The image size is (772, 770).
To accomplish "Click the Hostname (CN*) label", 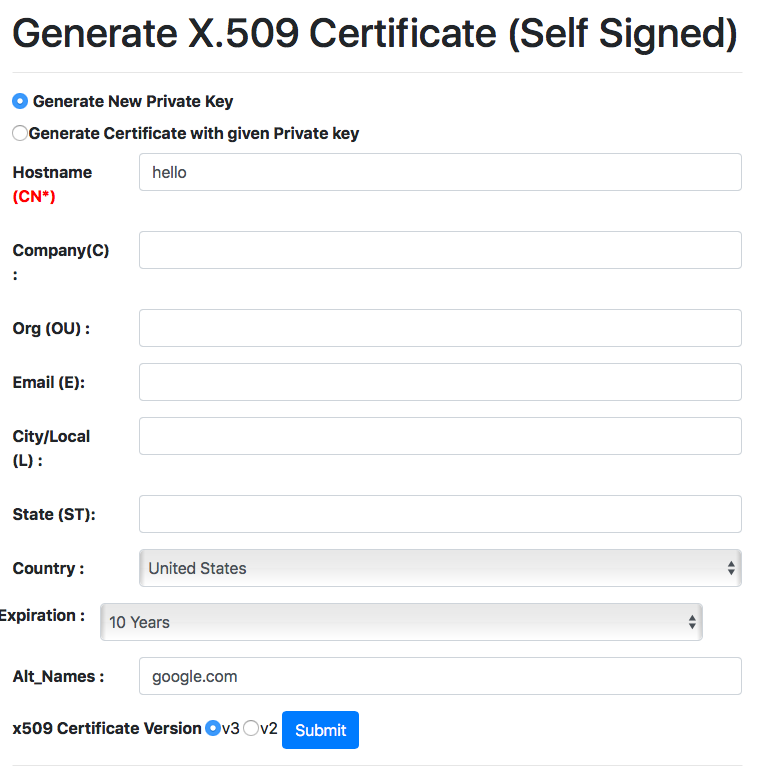I will tap(52, 185).
